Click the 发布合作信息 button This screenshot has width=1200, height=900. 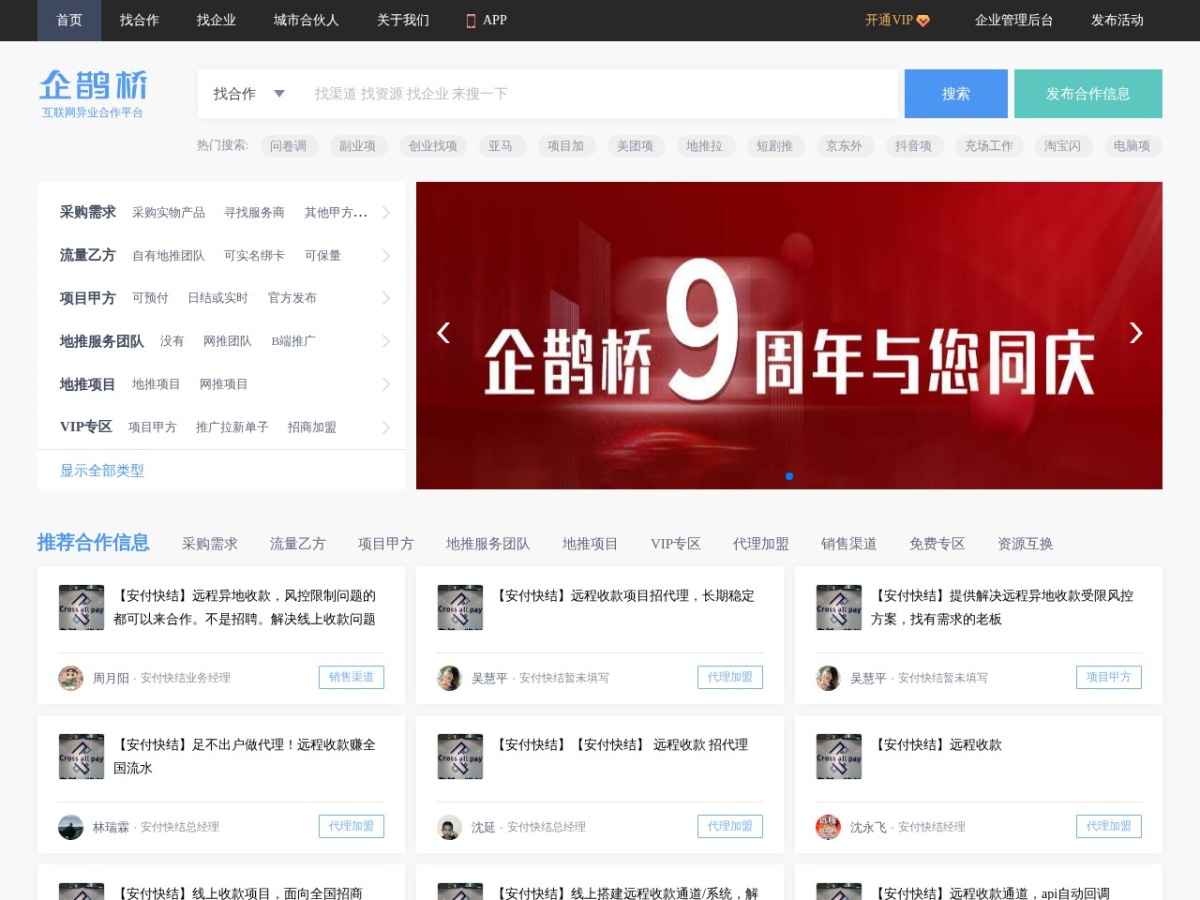click(x=1088, y=94)
